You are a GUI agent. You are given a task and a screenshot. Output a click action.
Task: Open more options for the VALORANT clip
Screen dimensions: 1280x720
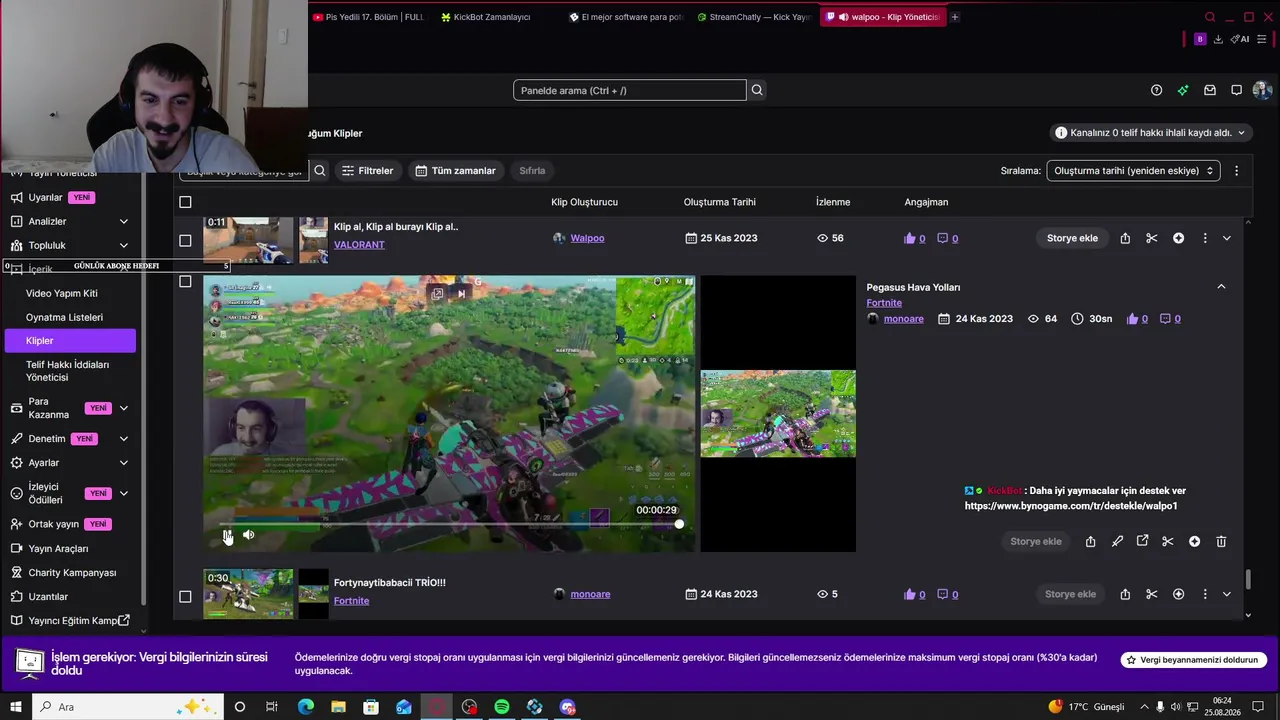[x=1205, y=238]
